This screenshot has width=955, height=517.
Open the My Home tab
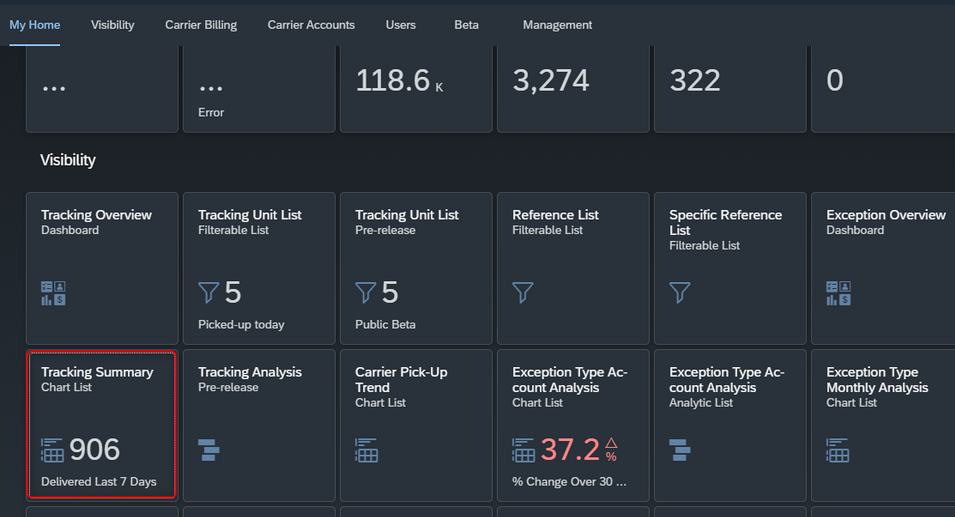35,25
